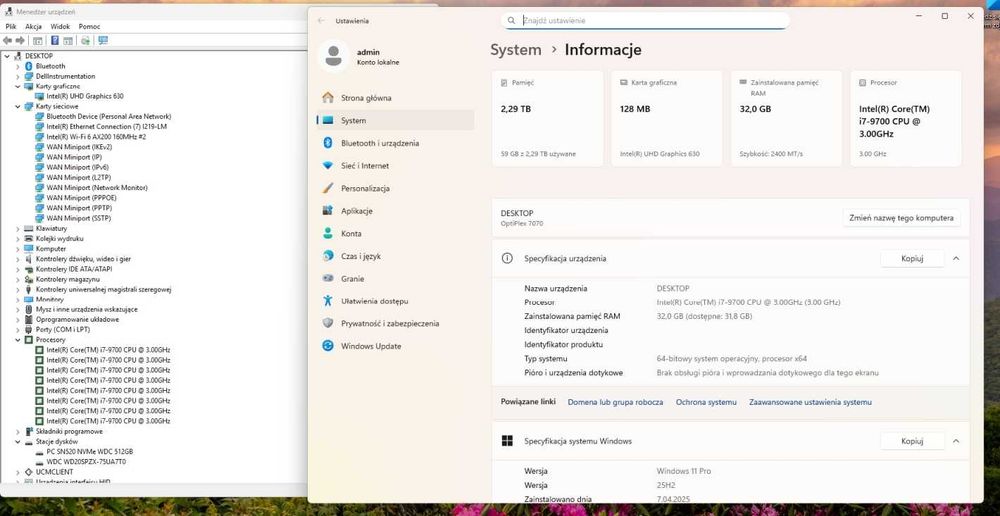Open the Domena lub grupa robocza link

click(x=615, y=402)
